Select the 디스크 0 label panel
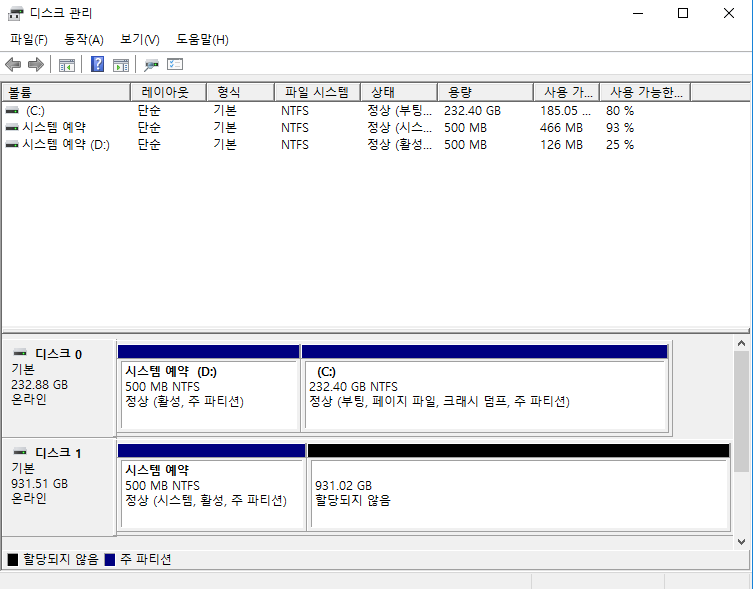 point(59,388)
